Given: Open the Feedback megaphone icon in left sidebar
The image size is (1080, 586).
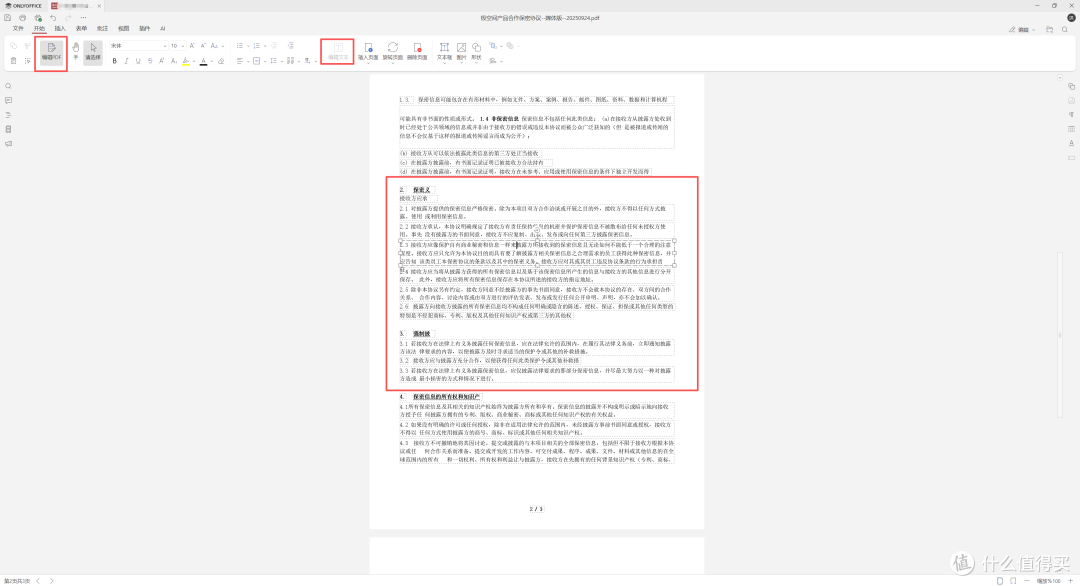Looking at the screenshot, I should (8, 144).
